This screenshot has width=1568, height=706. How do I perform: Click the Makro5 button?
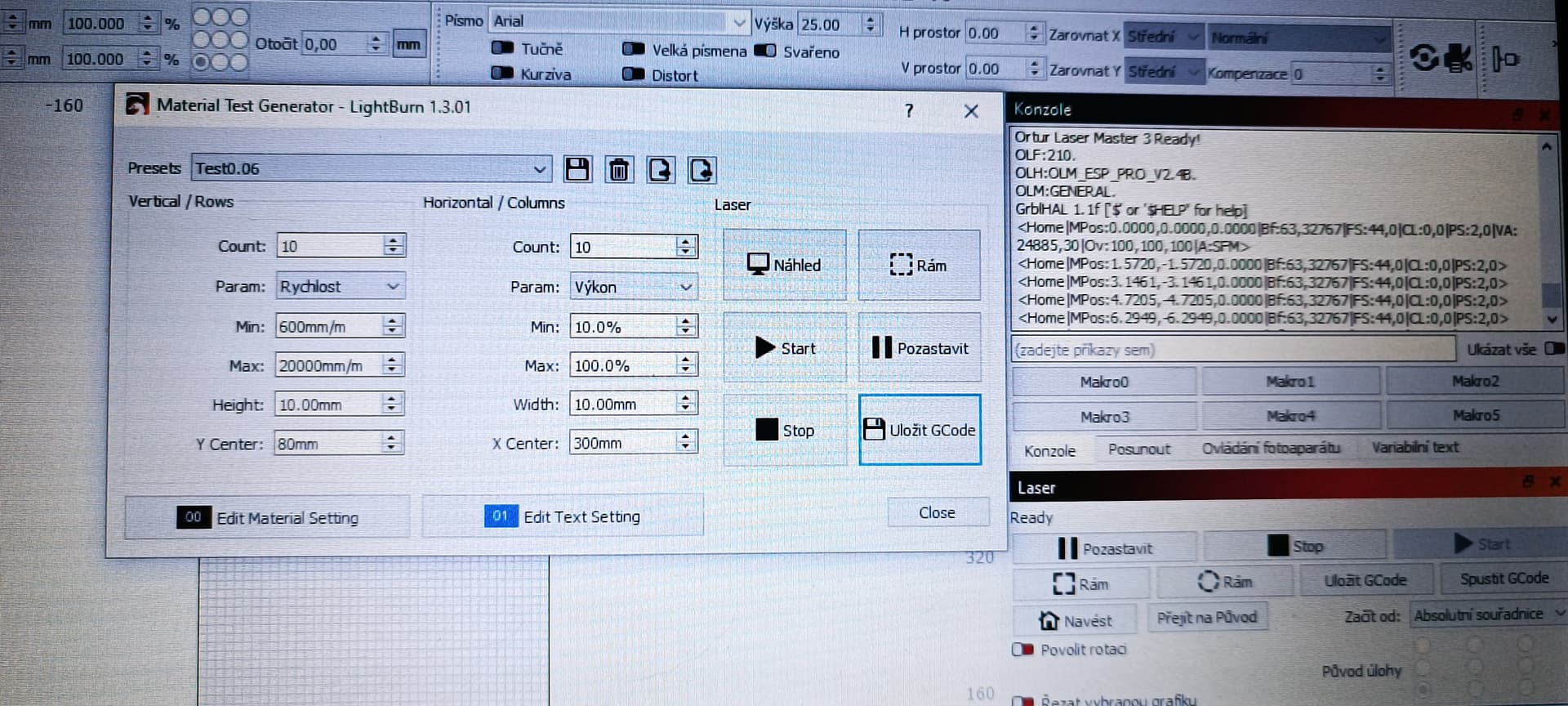click(x=1475, y=415)
